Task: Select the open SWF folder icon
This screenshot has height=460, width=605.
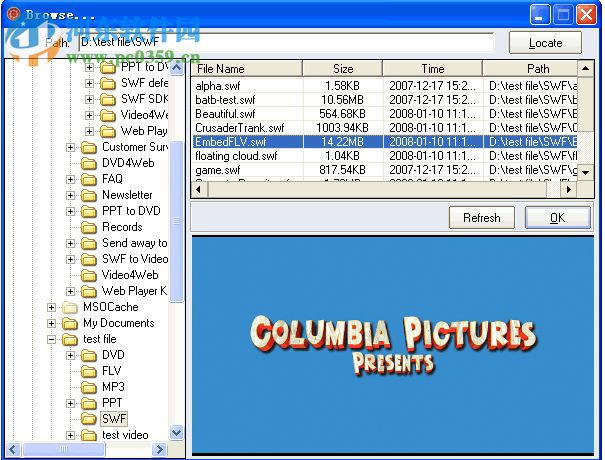Action: (x=89, y=419)
